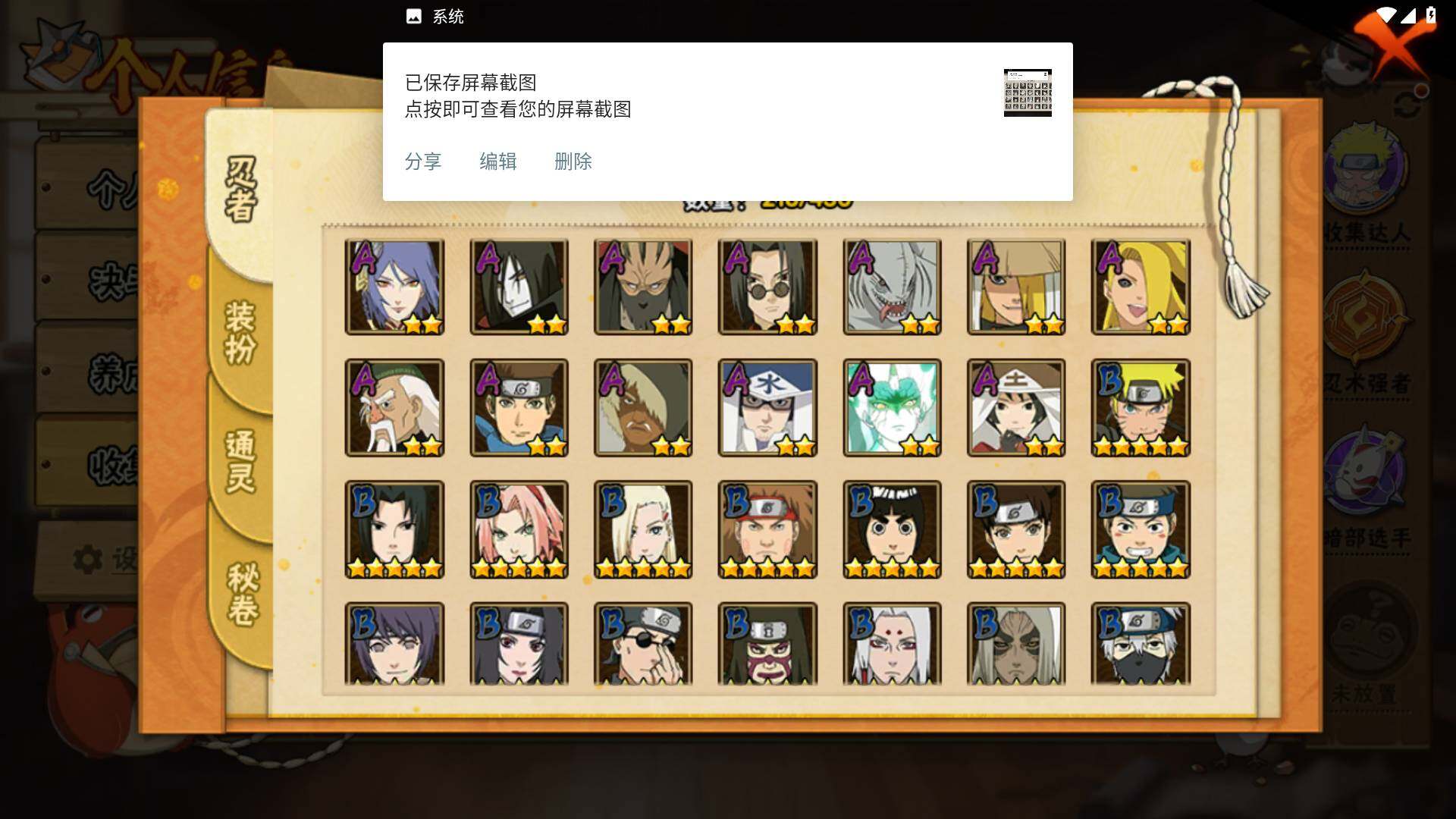Switch to the 装扮 tab
This screenshot has width=1456, height=819.
241,332
